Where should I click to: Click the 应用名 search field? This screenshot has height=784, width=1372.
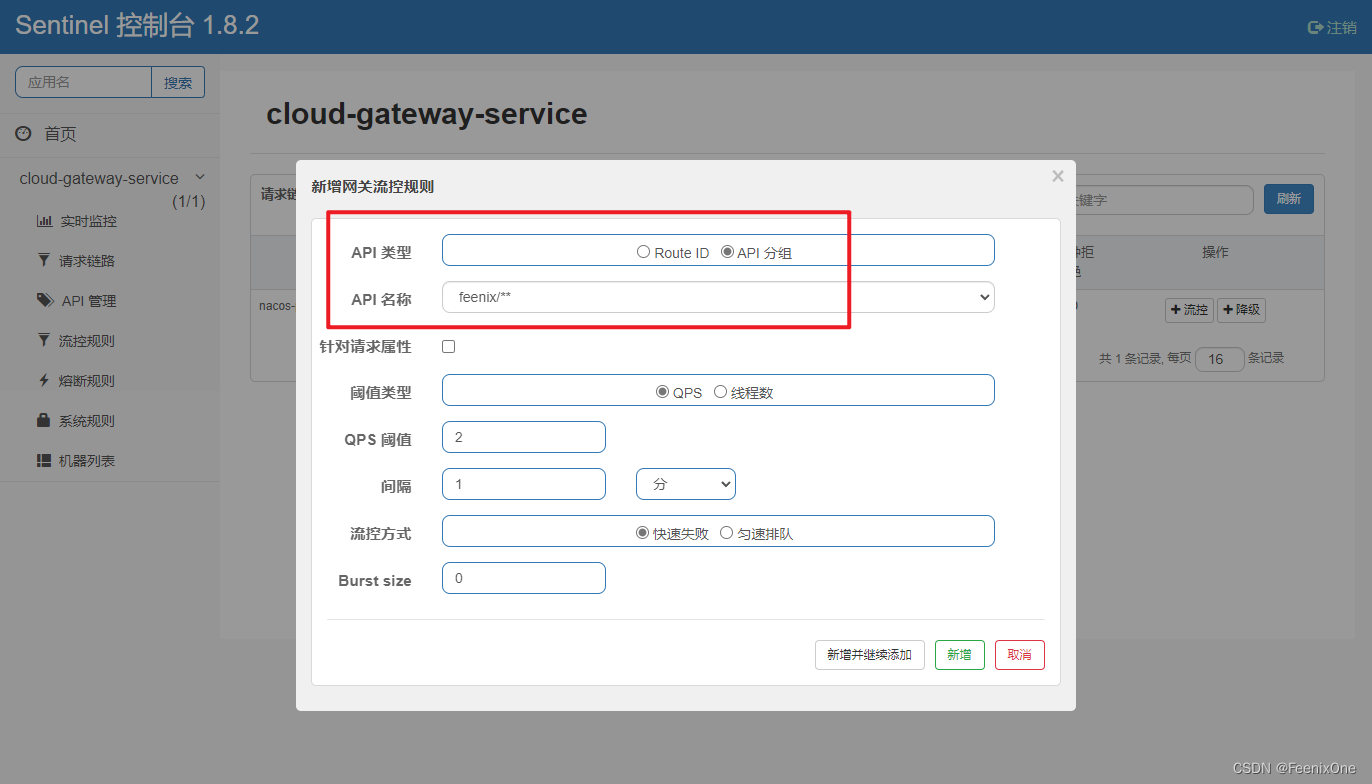tap(83, 82)
